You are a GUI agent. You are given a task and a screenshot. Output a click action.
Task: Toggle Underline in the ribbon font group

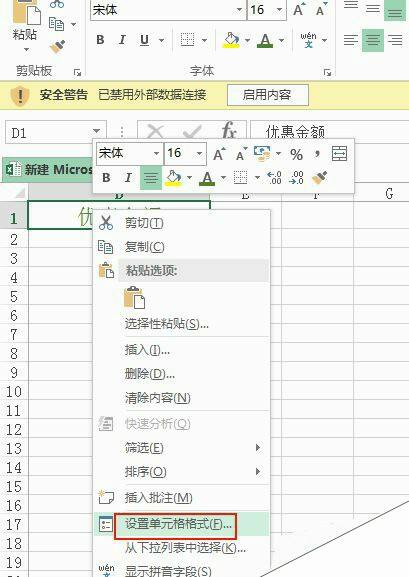(x=144, y=40)
